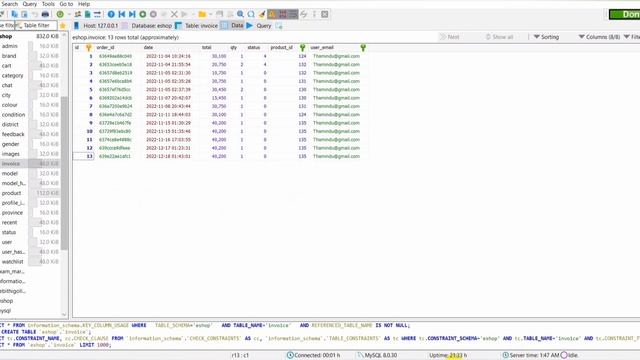
Task: Sort by the total column header
Action: click(x=207, y=48)
